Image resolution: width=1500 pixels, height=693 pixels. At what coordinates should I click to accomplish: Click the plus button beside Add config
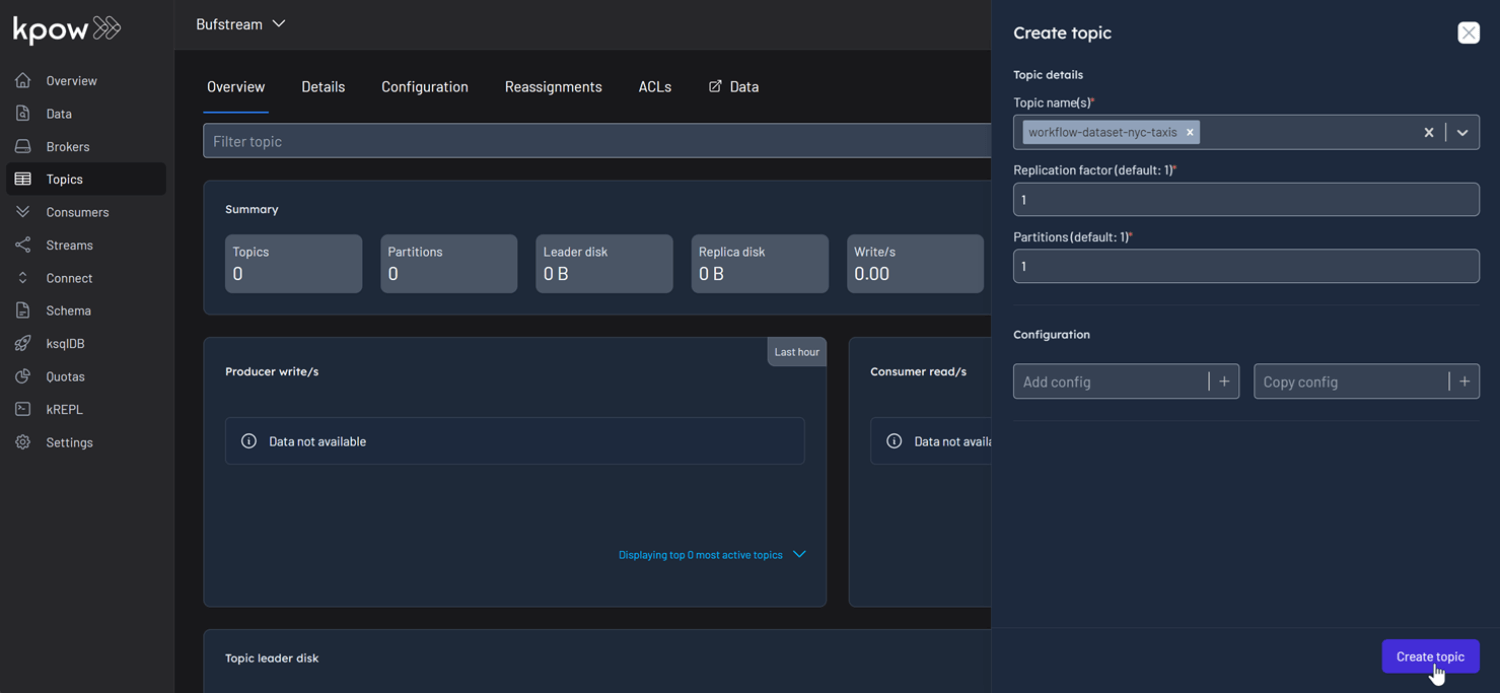pos(1224,382)
